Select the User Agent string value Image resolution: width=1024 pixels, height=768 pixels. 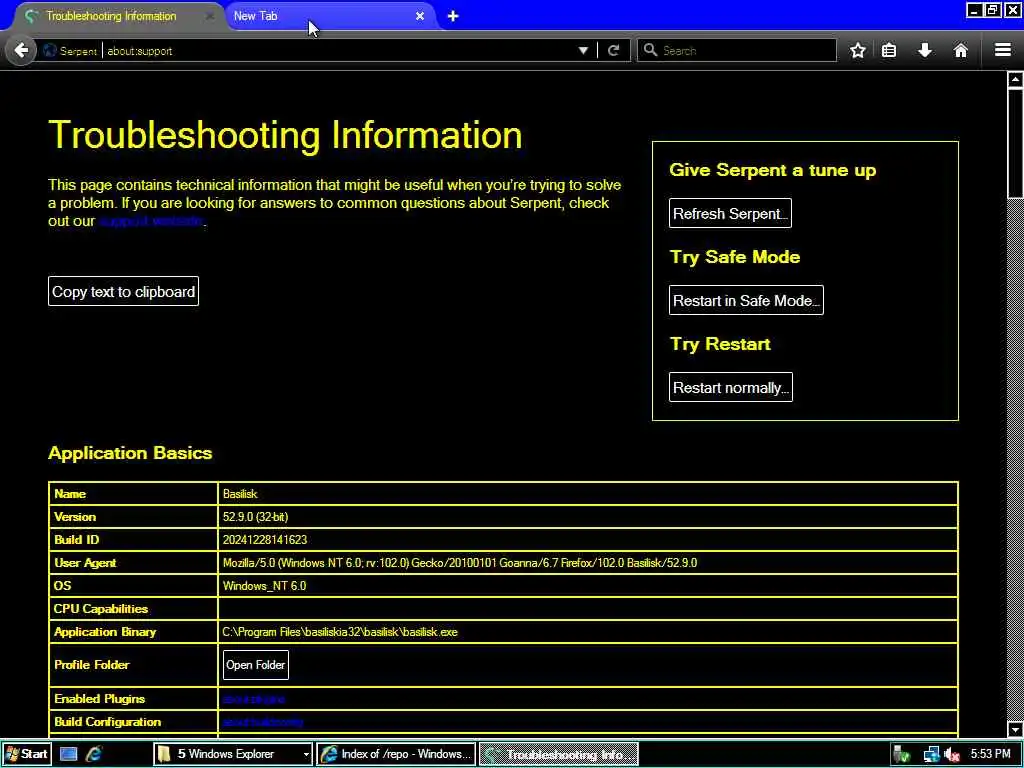coord(460,562)
